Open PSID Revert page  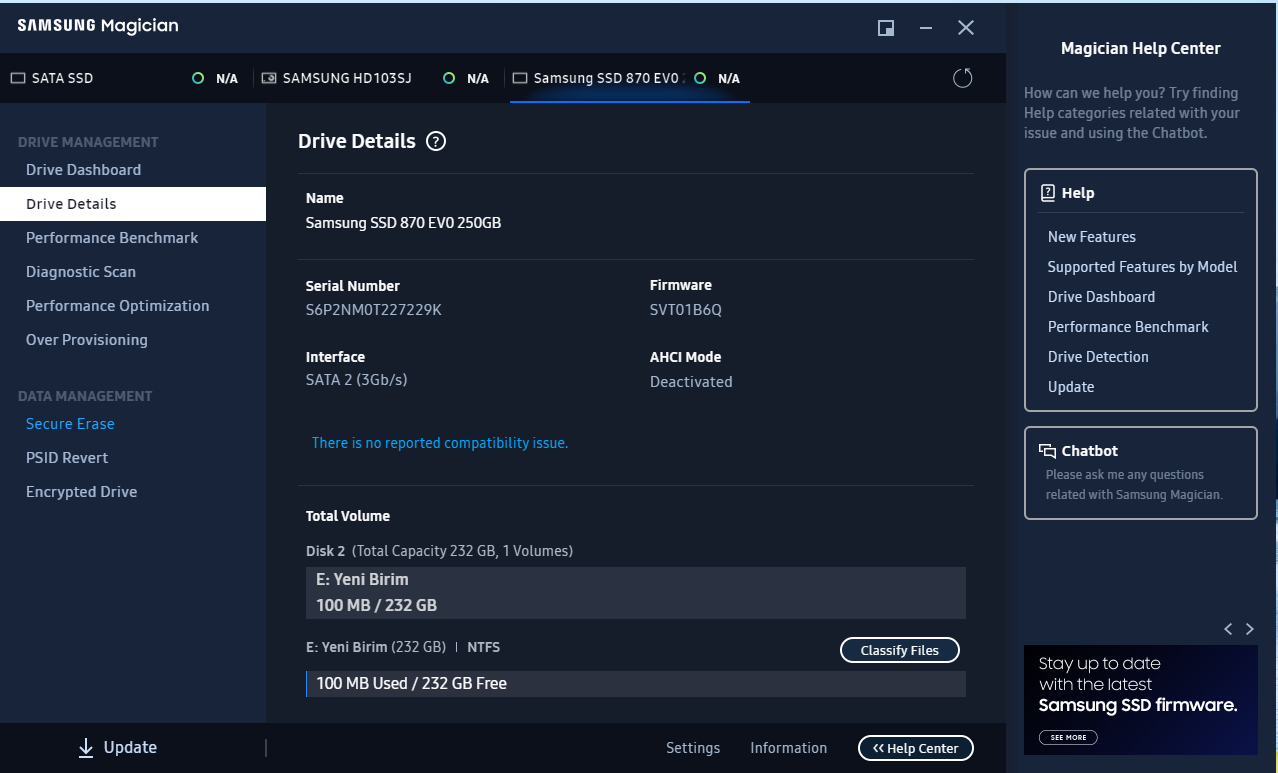pos(67,458)
